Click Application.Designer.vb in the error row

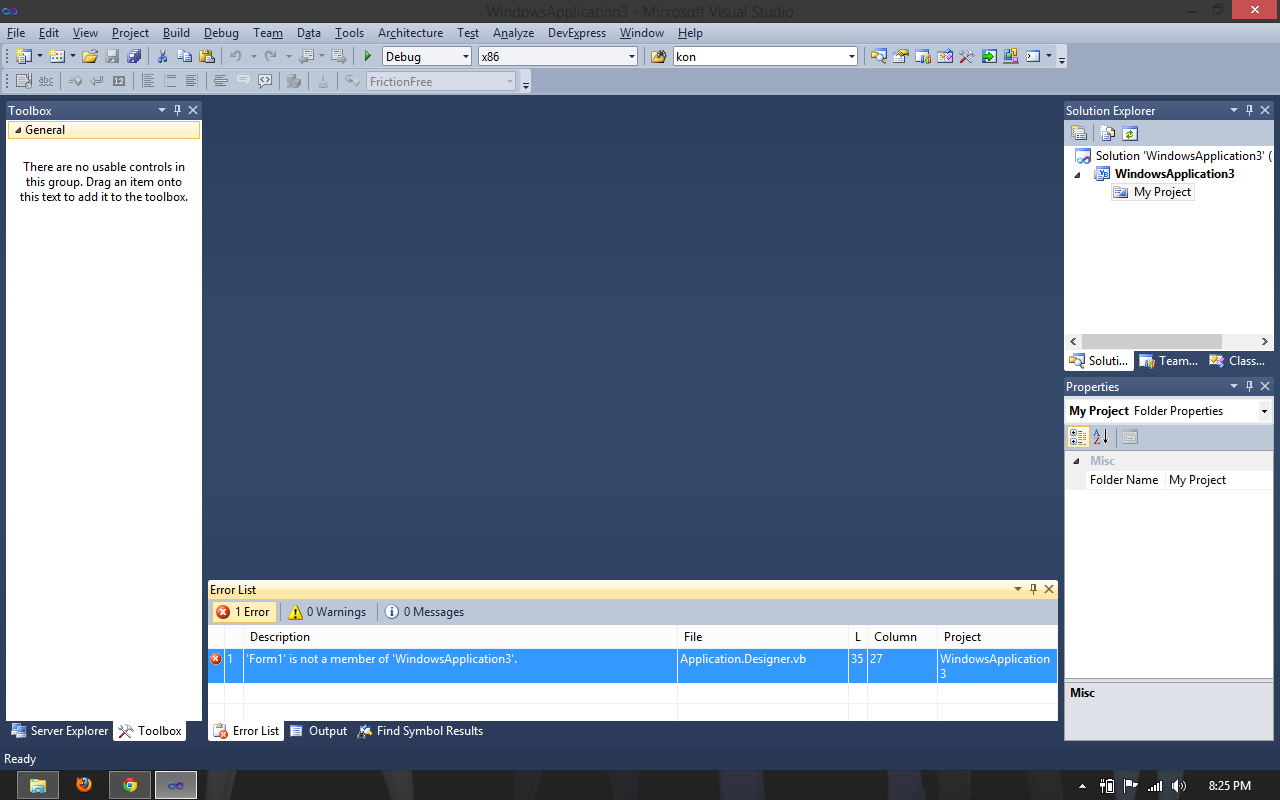743,659
